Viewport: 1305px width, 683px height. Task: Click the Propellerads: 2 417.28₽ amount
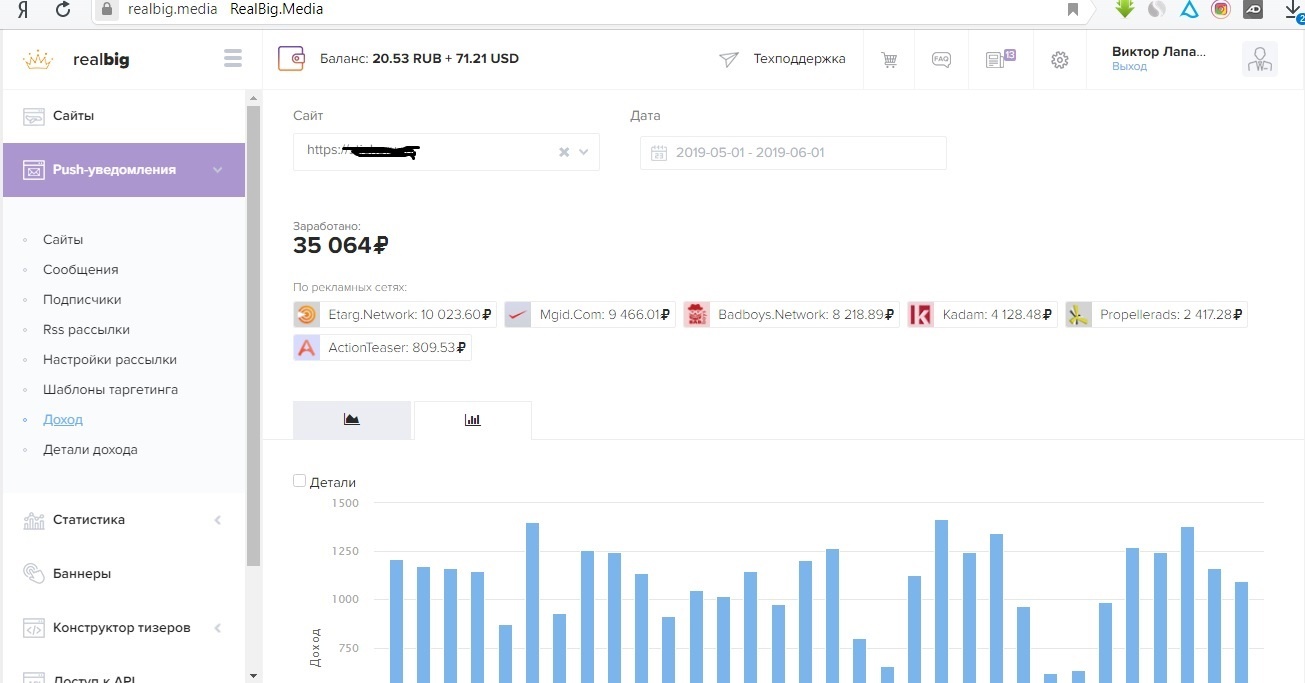coord(1172,315)
